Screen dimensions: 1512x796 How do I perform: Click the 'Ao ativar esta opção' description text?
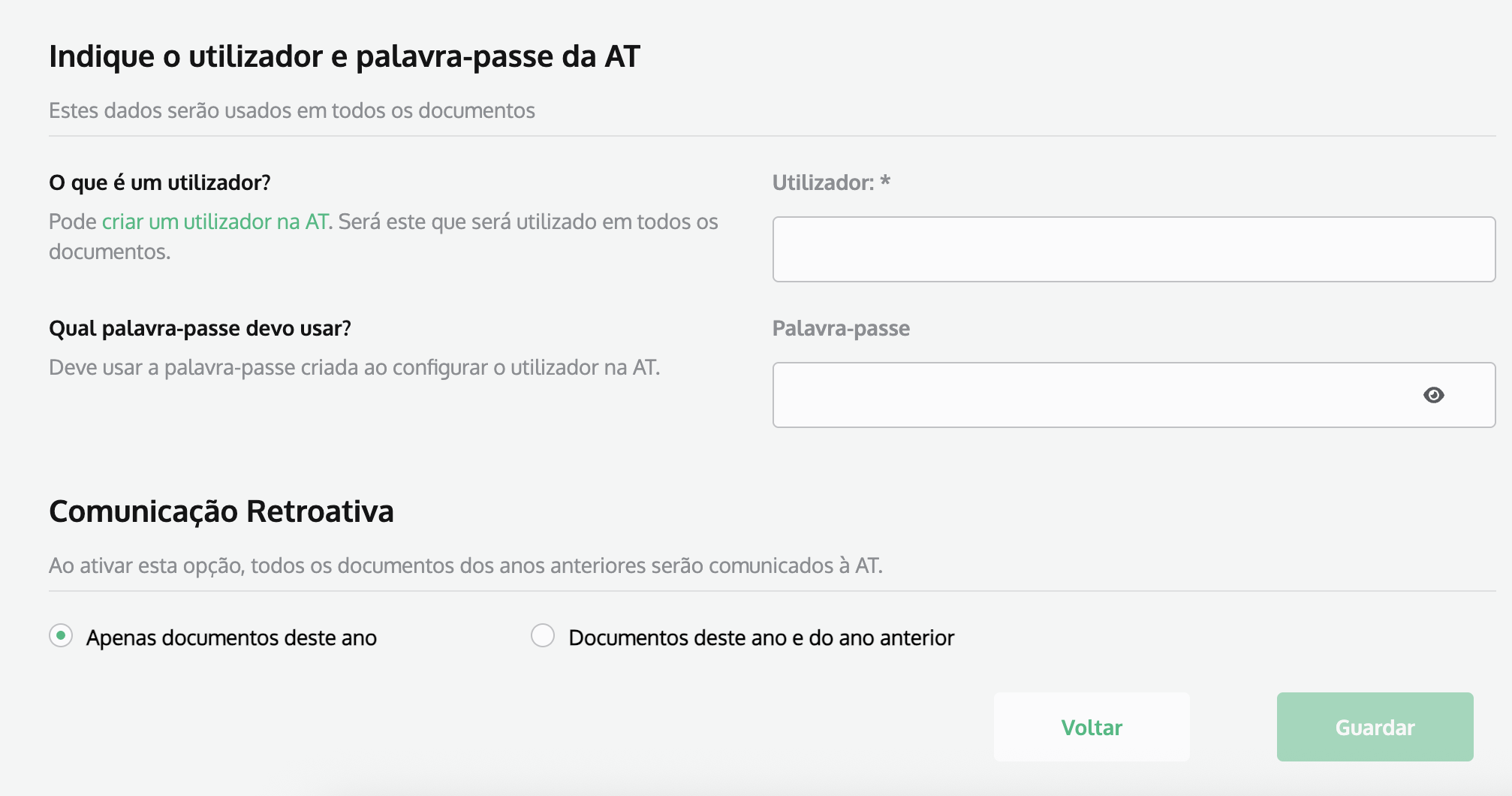(465, 565)
